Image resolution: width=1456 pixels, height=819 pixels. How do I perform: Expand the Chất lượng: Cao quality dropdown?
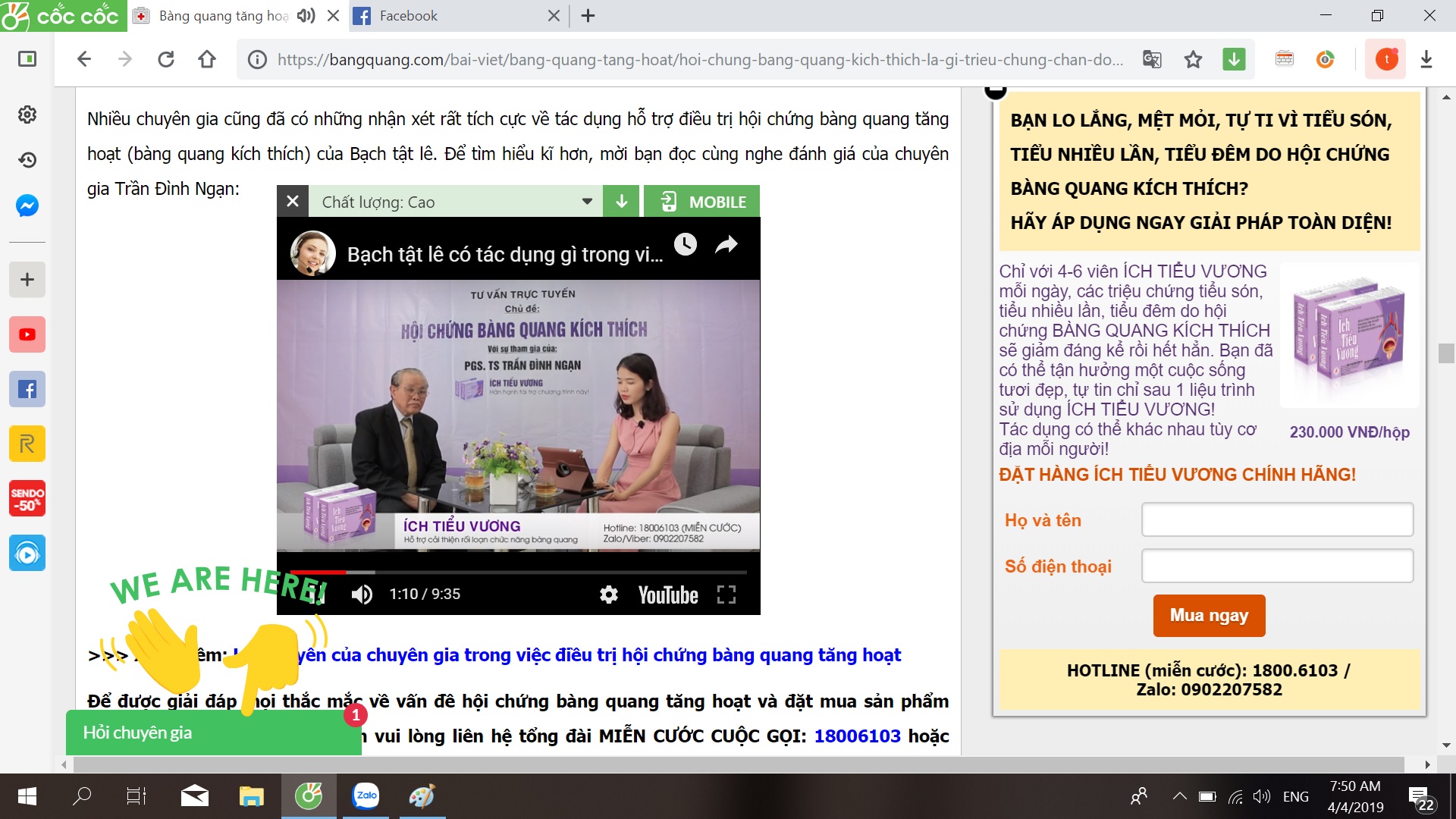pyautogui.click(x=586, y=202)
